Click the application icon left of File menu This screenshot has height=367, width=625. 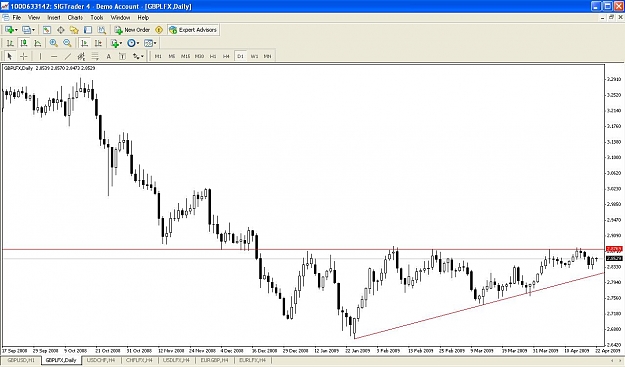click(6, 18)
